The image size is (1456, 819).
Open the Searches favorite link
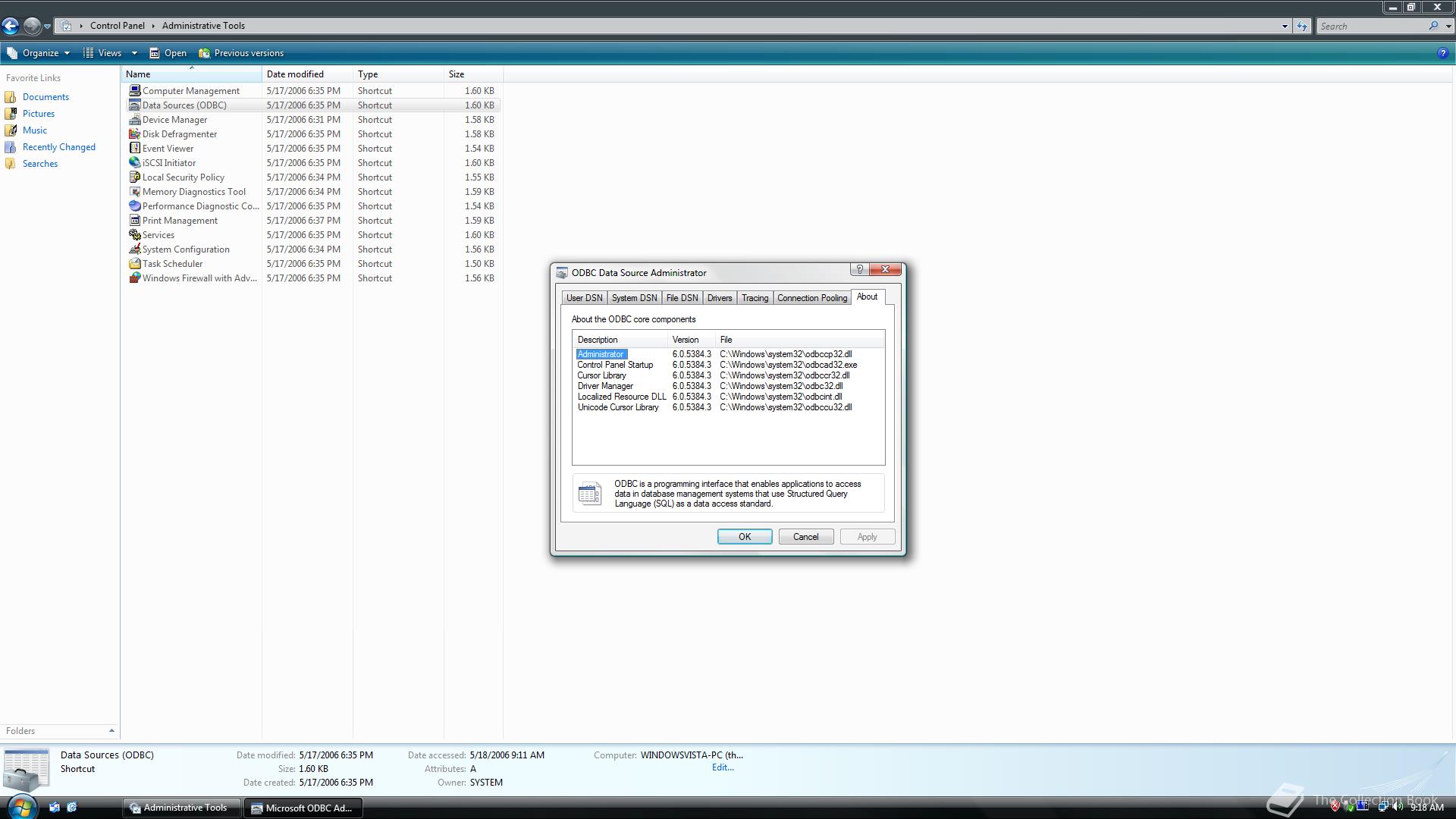(40, 164)
